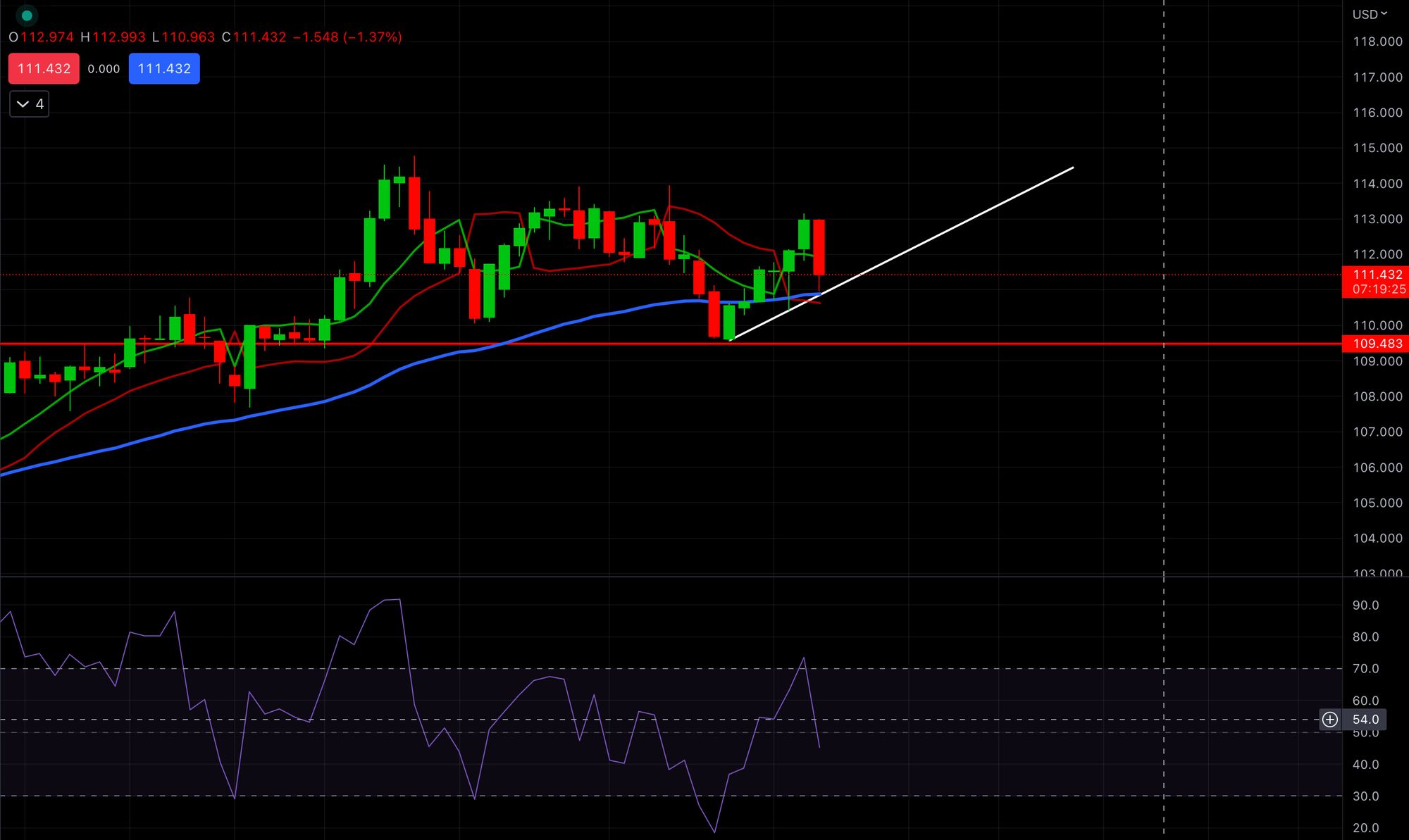1409x840 pixels.
Task: Click the plus icon beside 54.0
Action: click(1329, 719)
